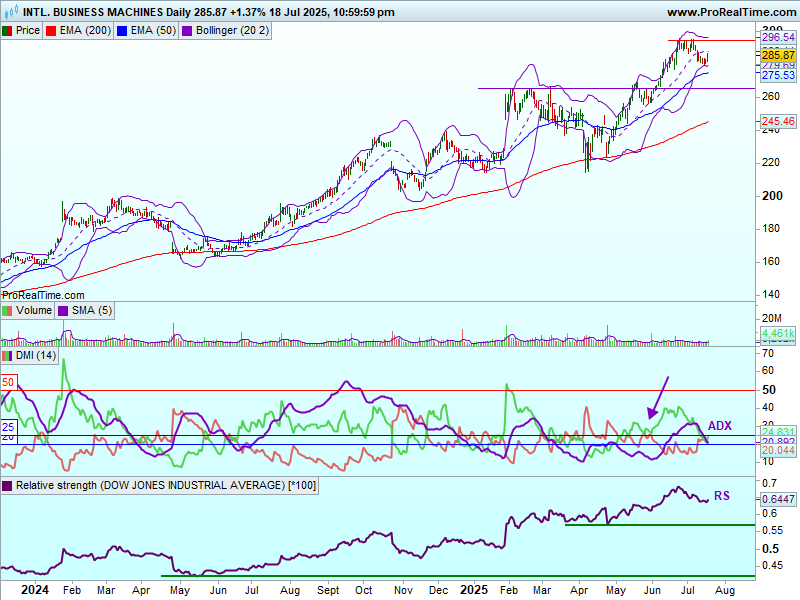
Task: Click the Nov label on time axis
Action: [403, 590]
